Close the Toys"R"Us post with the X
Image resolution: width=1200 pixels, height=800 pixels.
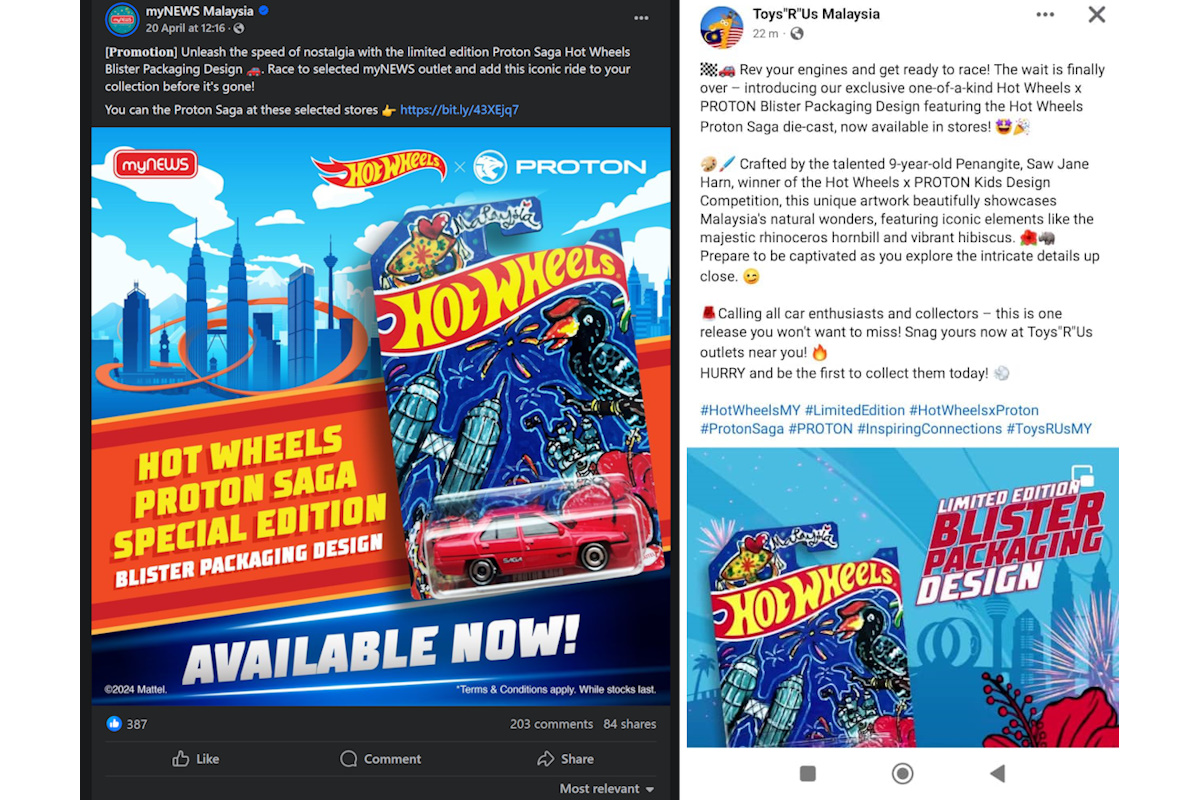tap(1096, 14)
